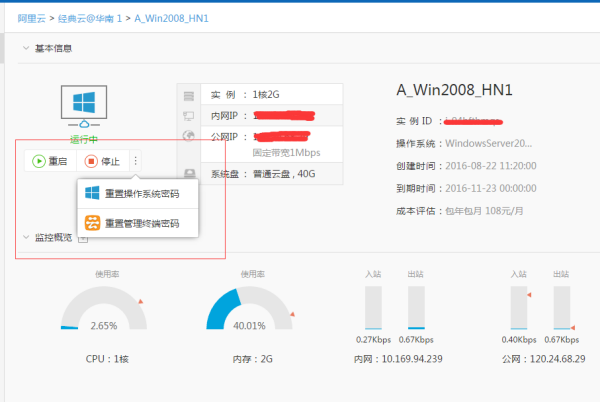The image size is (600, 402).
Task: Toggle the three-dot more actions menu
Action: click(135, 161)
